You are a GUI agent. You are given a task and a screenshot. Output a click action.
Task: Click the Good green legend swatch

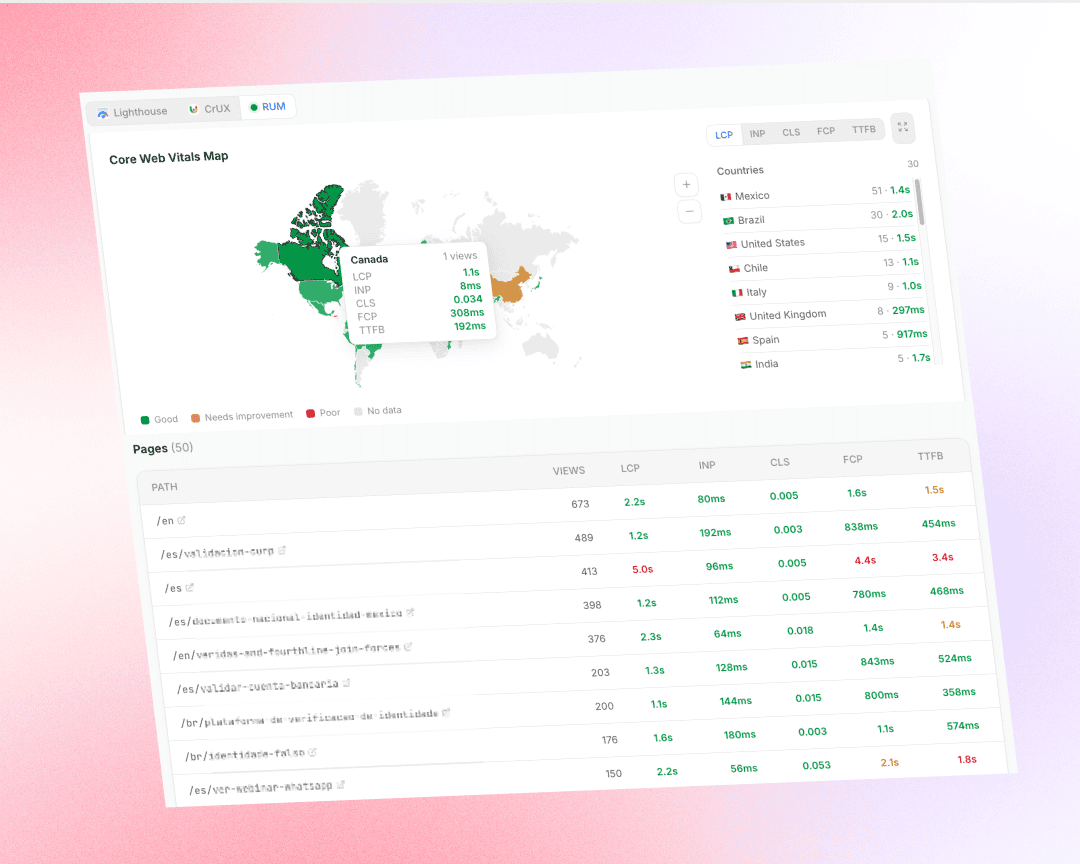point(145,420)
